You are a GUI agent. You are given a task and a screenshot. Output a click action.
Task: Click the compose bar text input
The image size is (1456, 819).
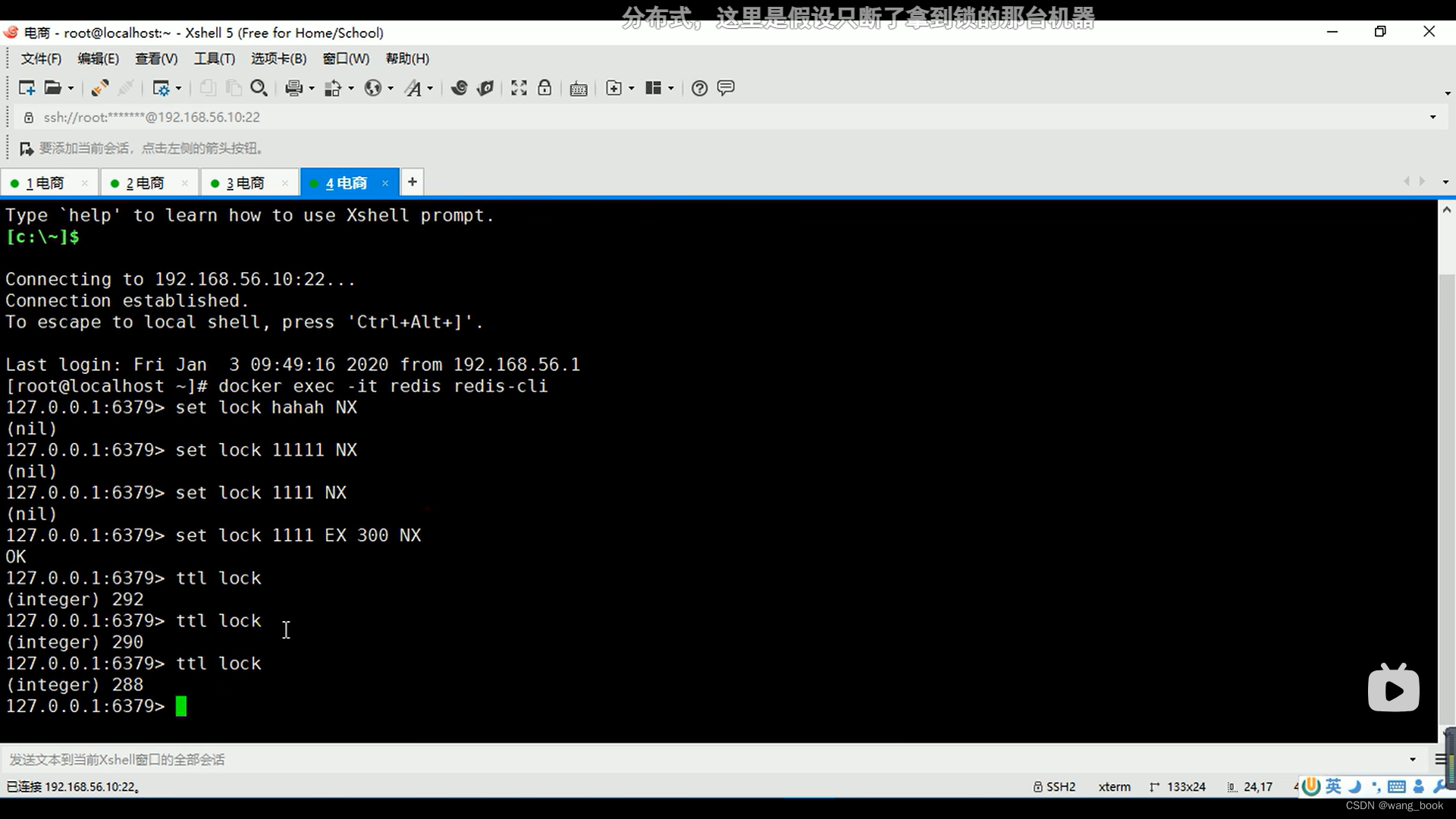point(705,759)
